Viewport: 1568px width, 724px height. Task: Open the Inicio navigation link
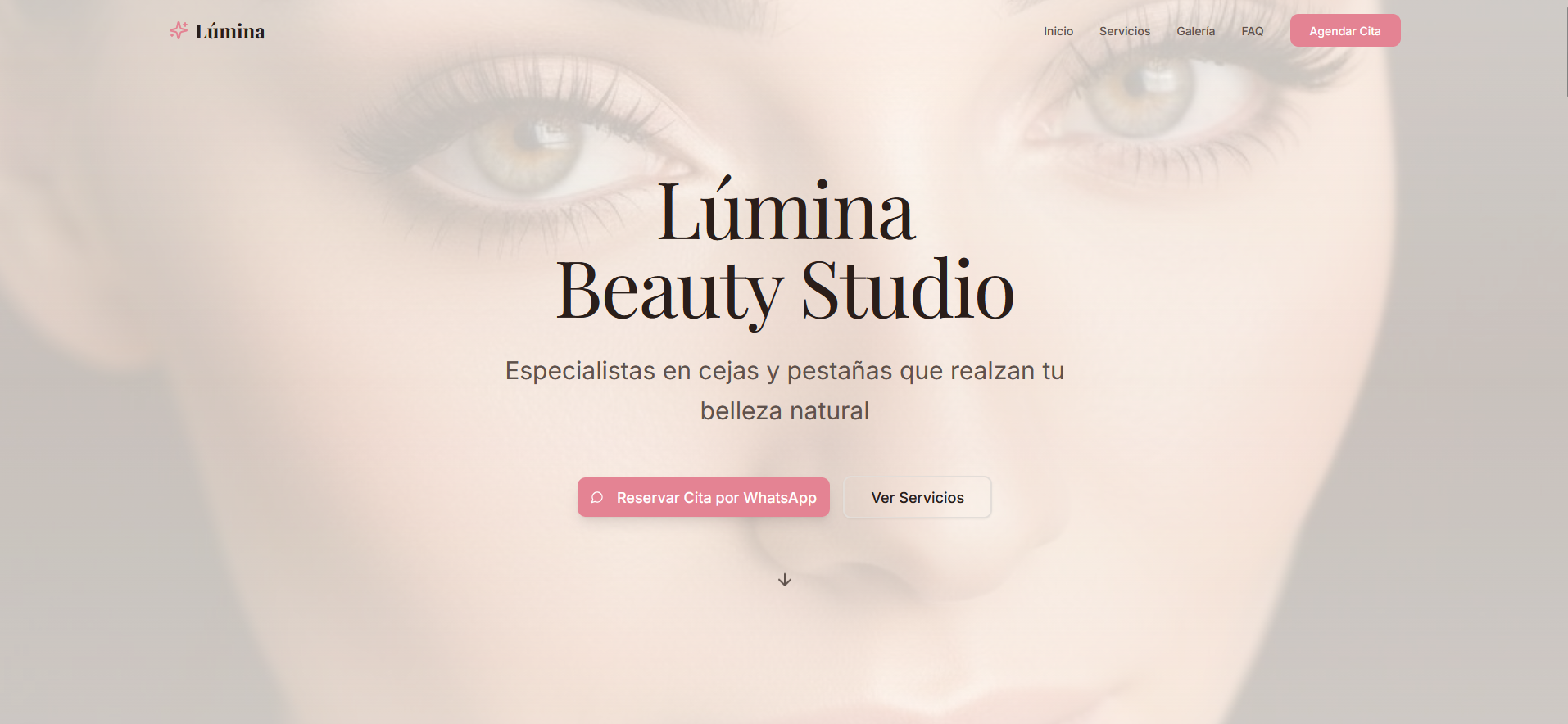pos(1058,31)
